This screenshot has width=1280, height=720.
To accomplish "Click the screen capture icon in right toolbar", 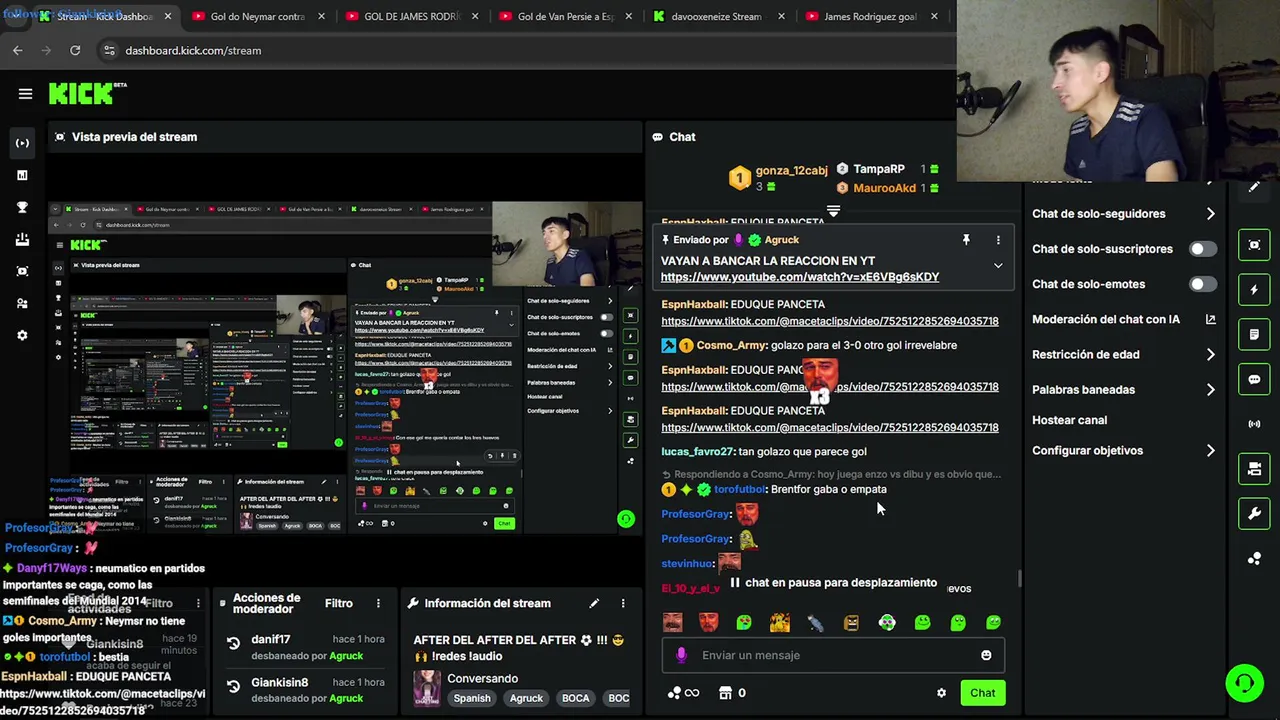I will (1254, 245).
